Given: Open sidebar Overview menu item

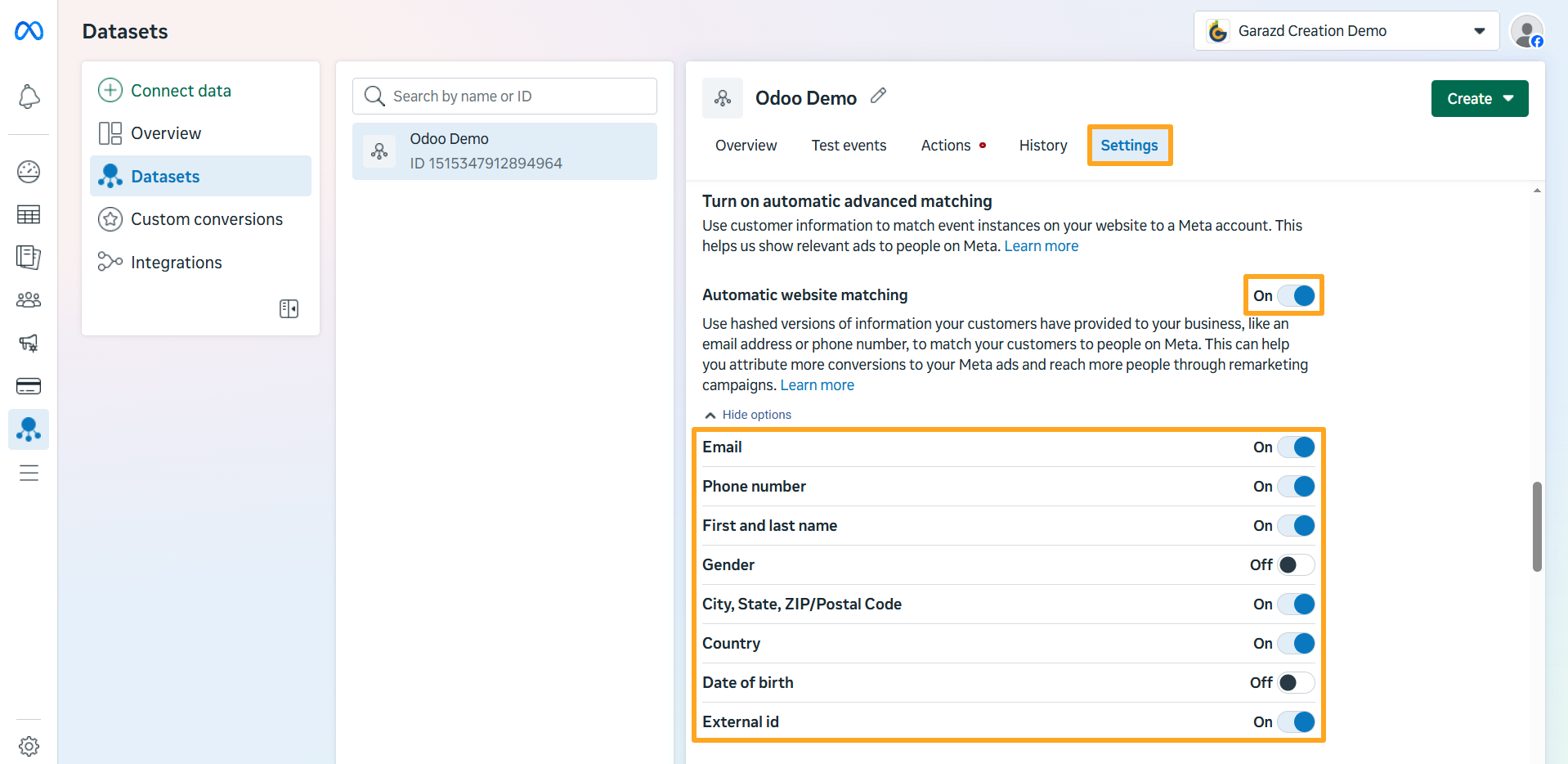Looking at the screenshot, I should tap(200, 133).
